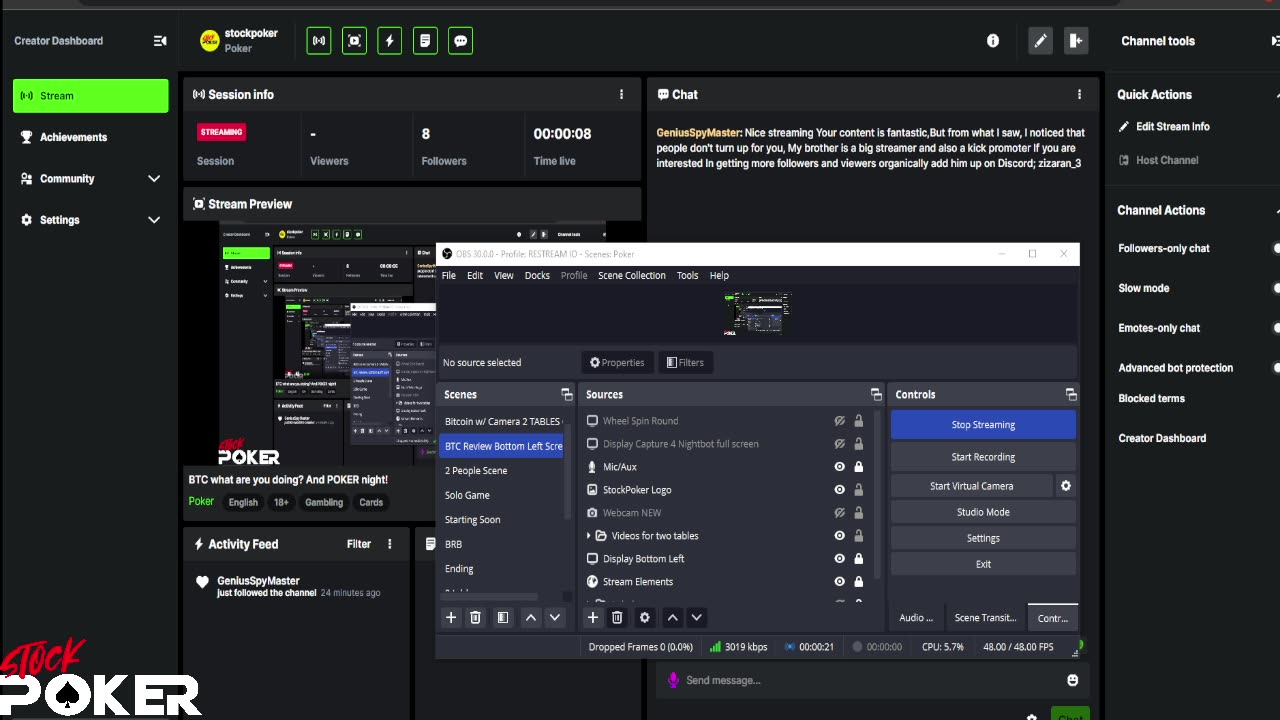The image size is (1280, 720).
Task: Click the screen capture icon in Kick header
Action: 354,41
